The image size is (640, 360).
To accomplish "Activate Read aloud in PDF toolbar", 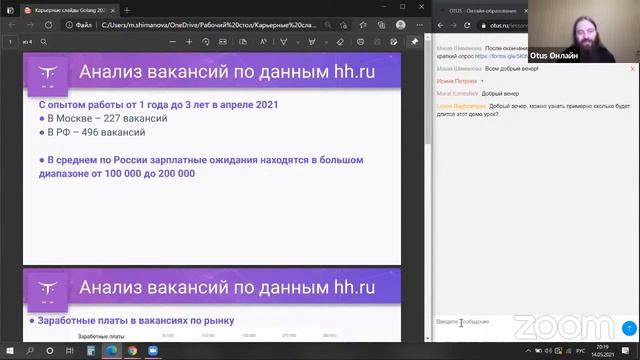I will pyautogui.click(x=263, y=42).
